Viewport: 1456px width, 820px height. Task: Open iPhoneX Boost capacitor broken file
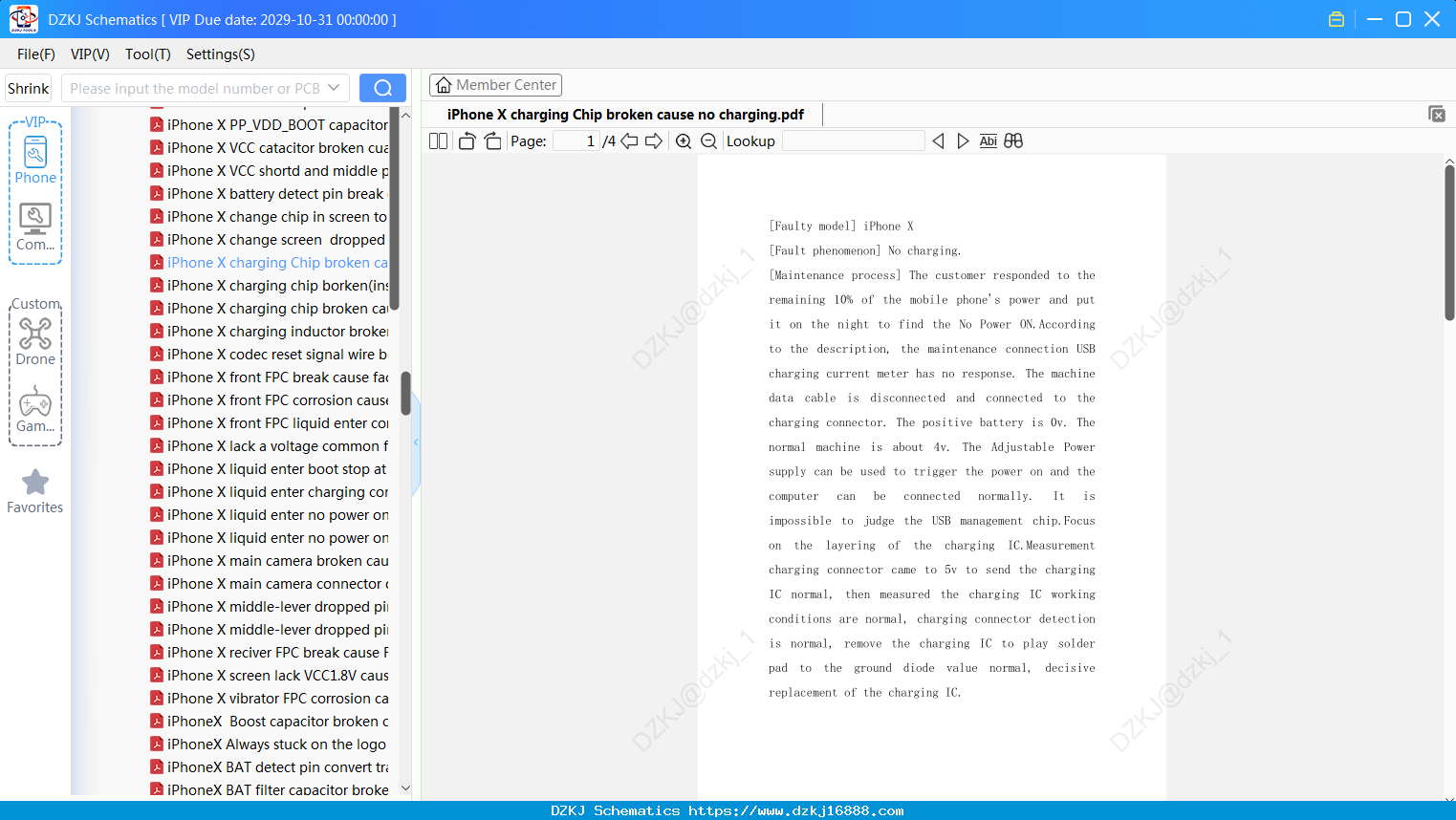(269, 722)
